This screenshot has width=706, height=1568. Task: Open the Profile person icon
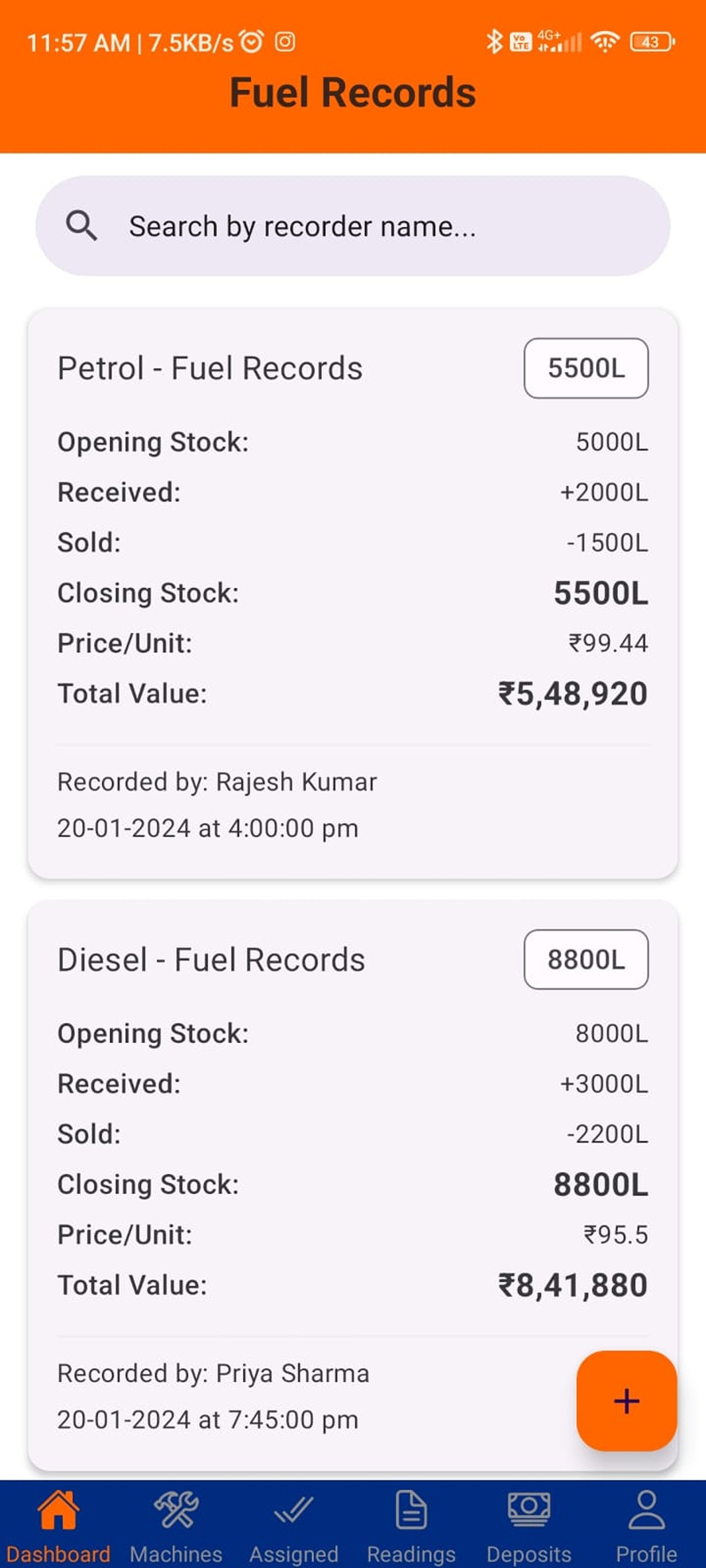click(x=646, y=1510)
